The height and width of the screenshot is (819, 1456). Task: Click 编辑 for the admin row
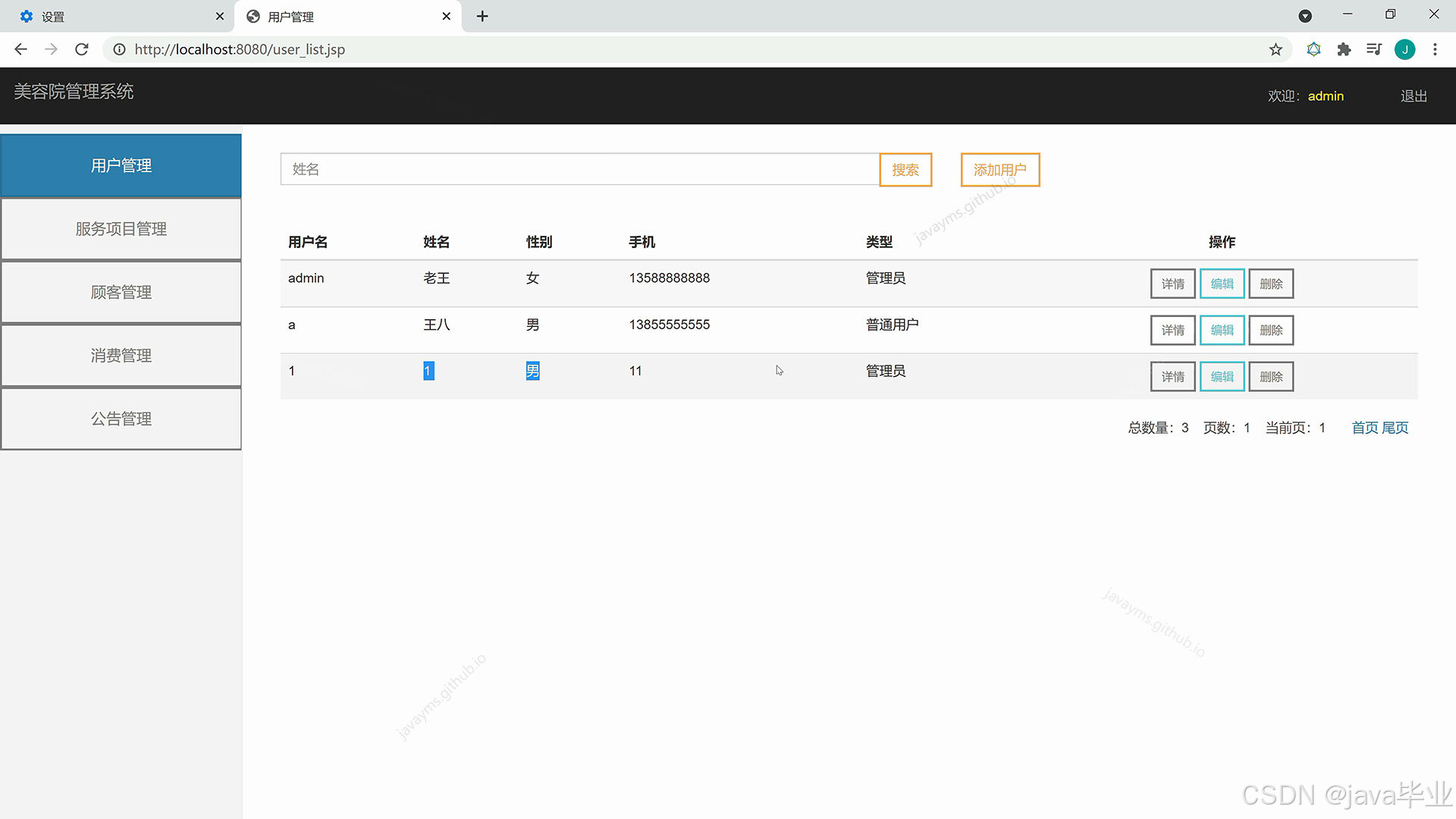(1222, 284)
